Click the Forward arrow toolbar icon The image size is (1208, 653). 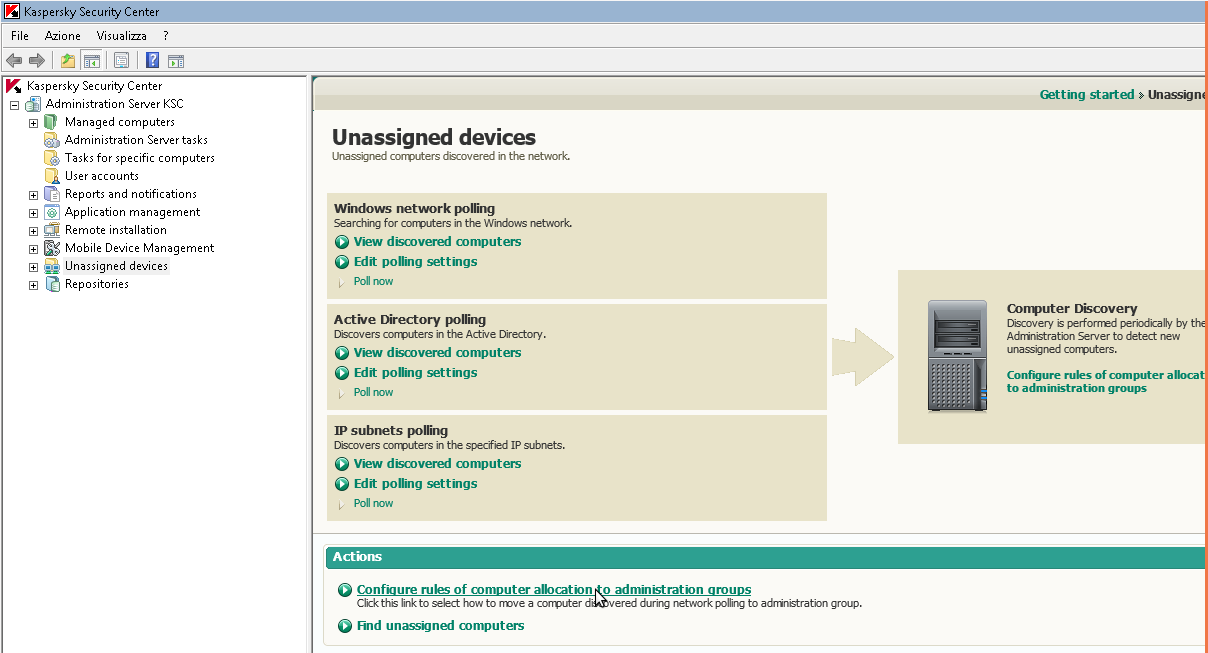coord(36,61)
